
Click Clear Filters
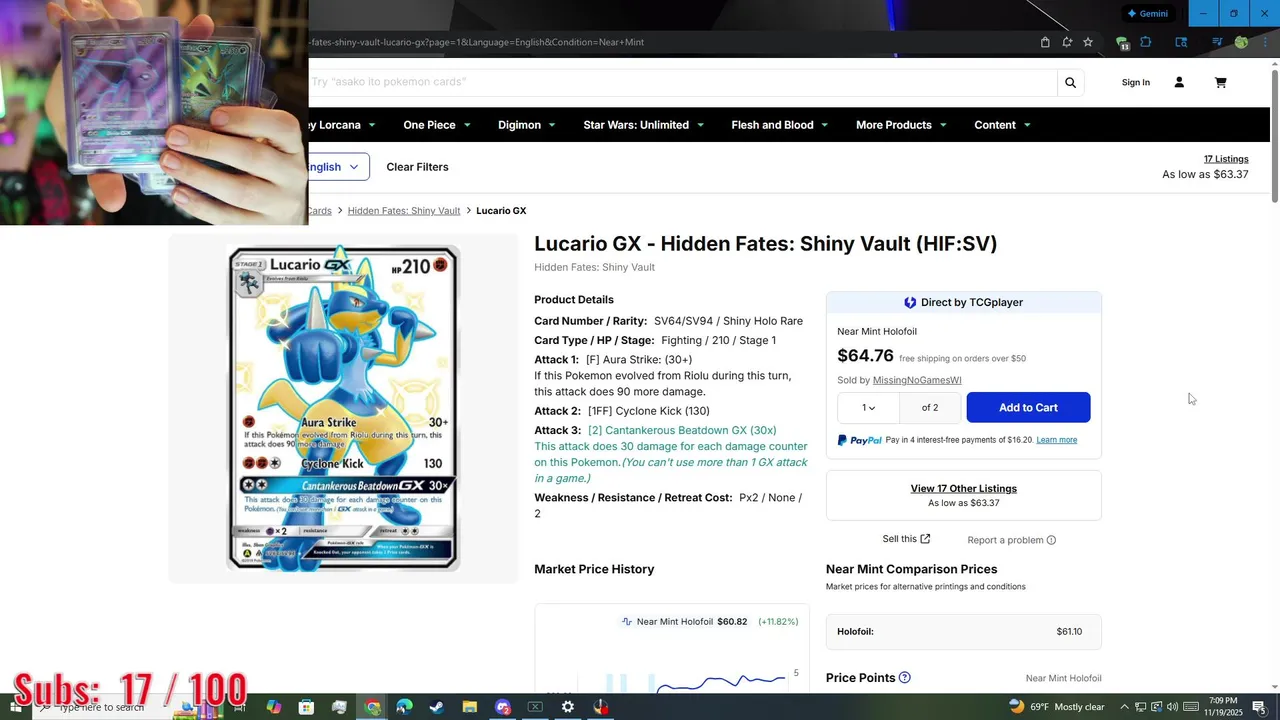tap(417, 167)
